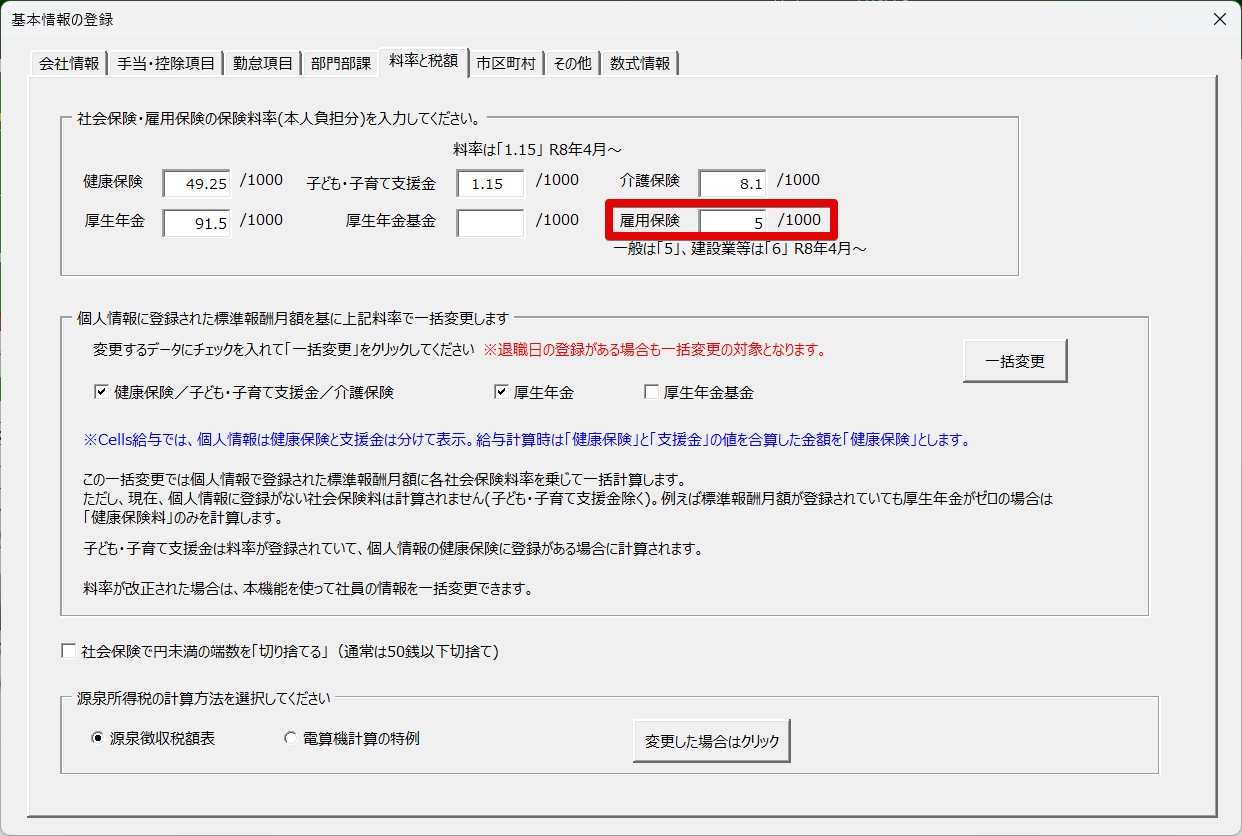
Task: Select the 勤怠項目 tab
Action: [x=263, y=63]
